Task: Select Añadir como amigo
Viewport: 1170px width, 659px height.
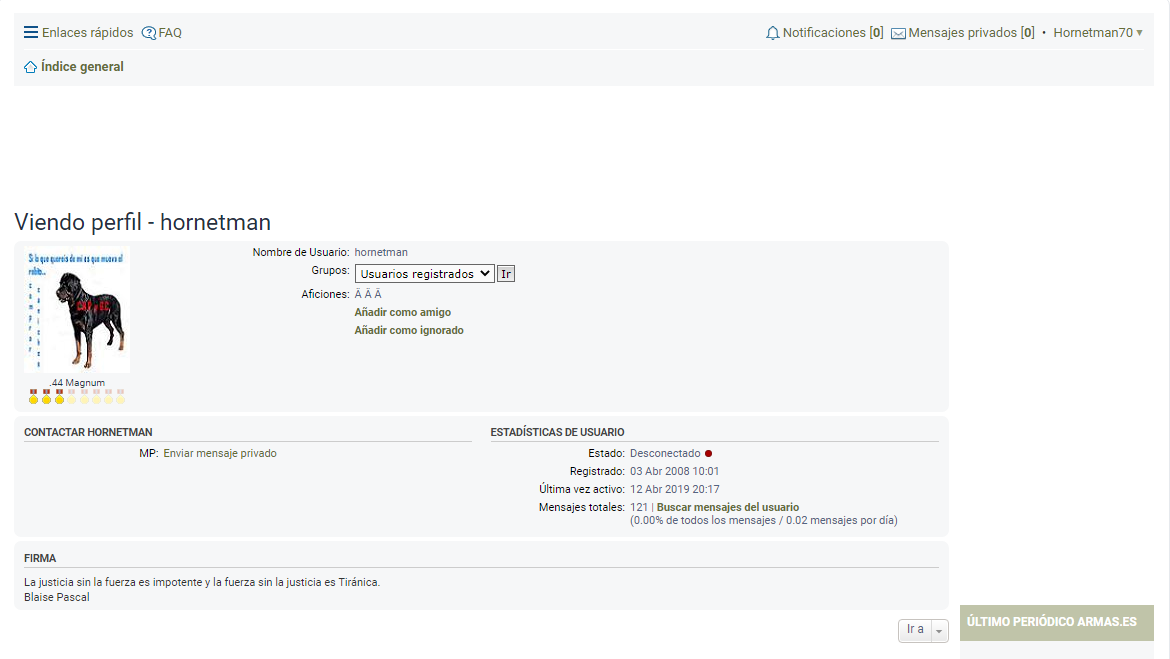Action: tap(402, 312)
